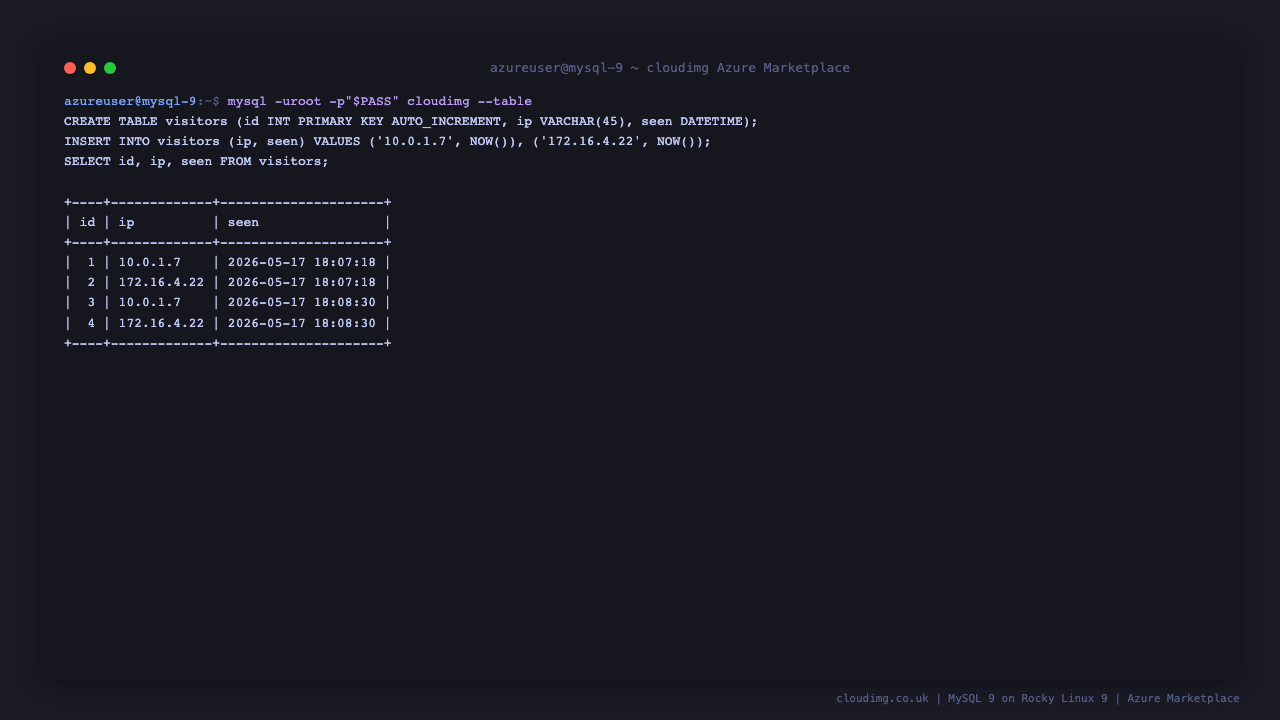Click the footer text 'cloudimg.co.uk'
Image resolution: width=1280 pixels, height=720 pixels.
[x=883, y=699]
